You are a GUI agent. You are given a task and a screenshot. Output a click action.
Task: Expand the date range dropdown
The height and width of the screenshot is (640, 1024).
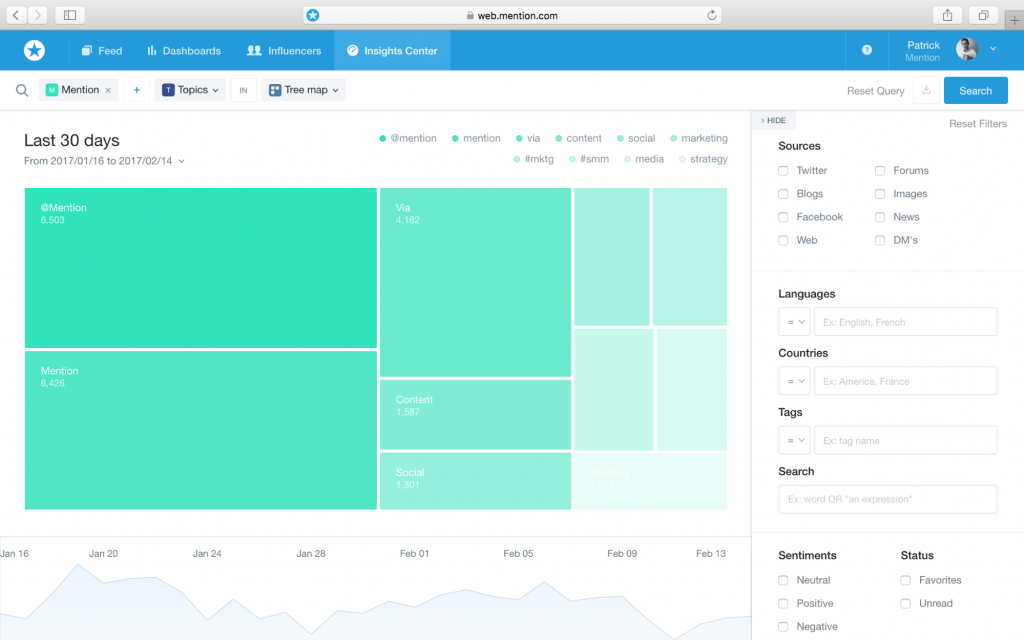(182, 161)
